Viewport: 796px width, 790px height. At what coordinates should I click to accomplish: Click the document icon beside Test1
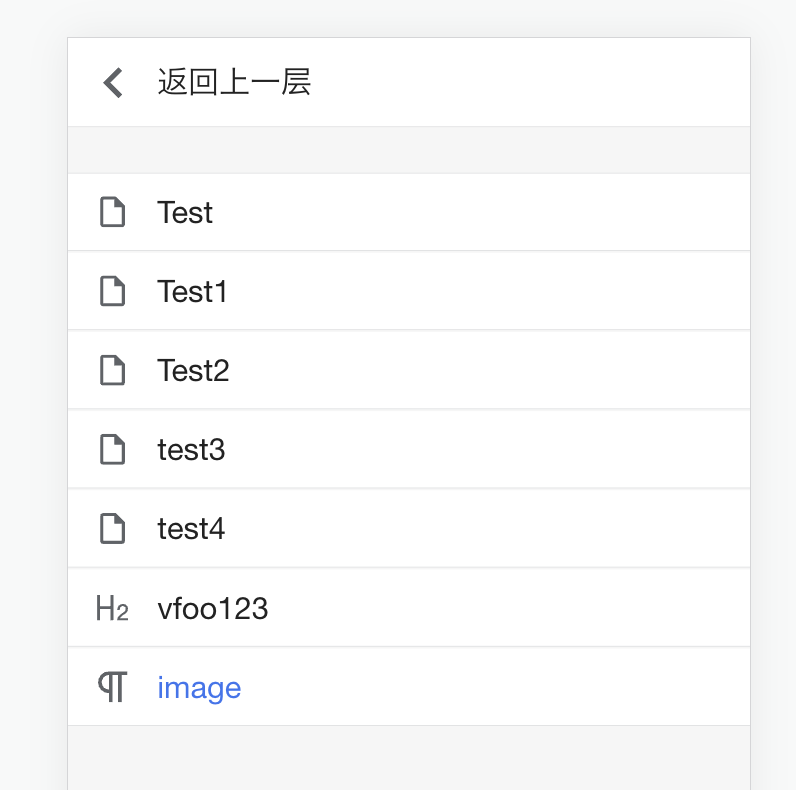click(112, 291)
